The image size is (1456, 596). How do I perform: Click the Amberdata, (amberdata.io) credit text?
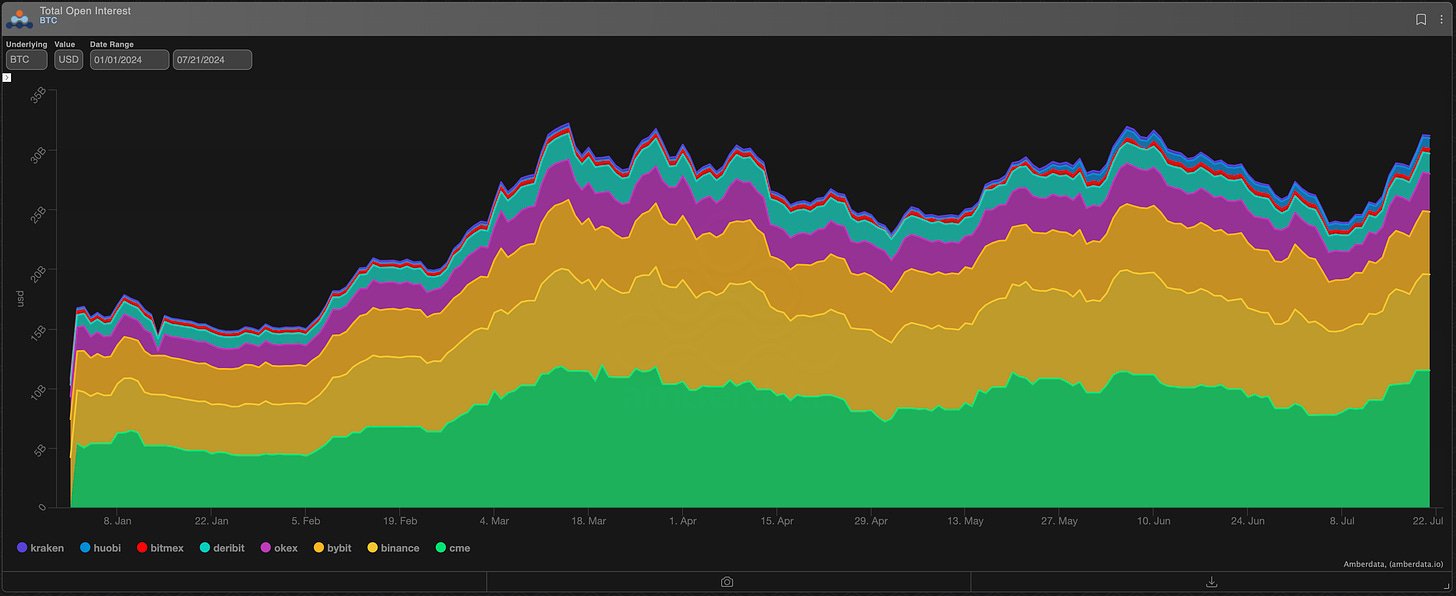pyautogui.click(x=1396, y=564)
